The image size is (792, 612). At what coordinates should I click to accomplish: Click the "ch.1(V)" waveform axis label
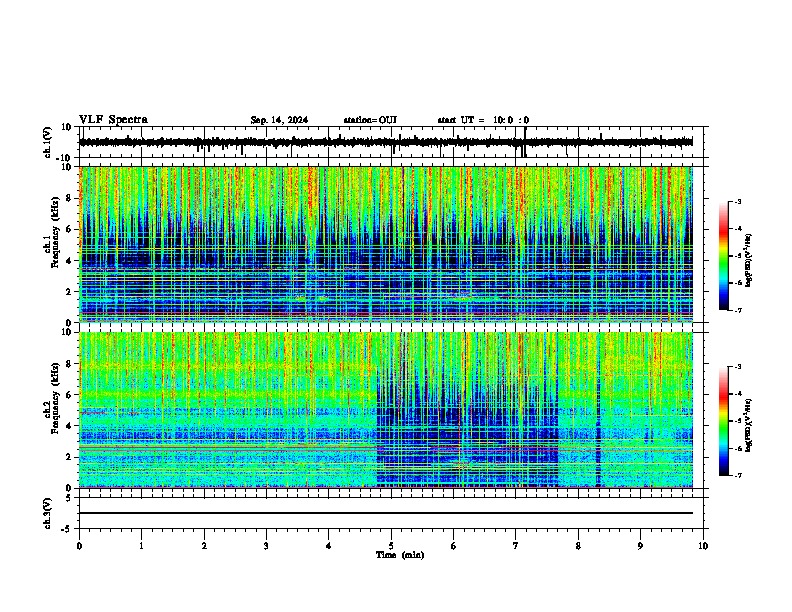point(48,142)
